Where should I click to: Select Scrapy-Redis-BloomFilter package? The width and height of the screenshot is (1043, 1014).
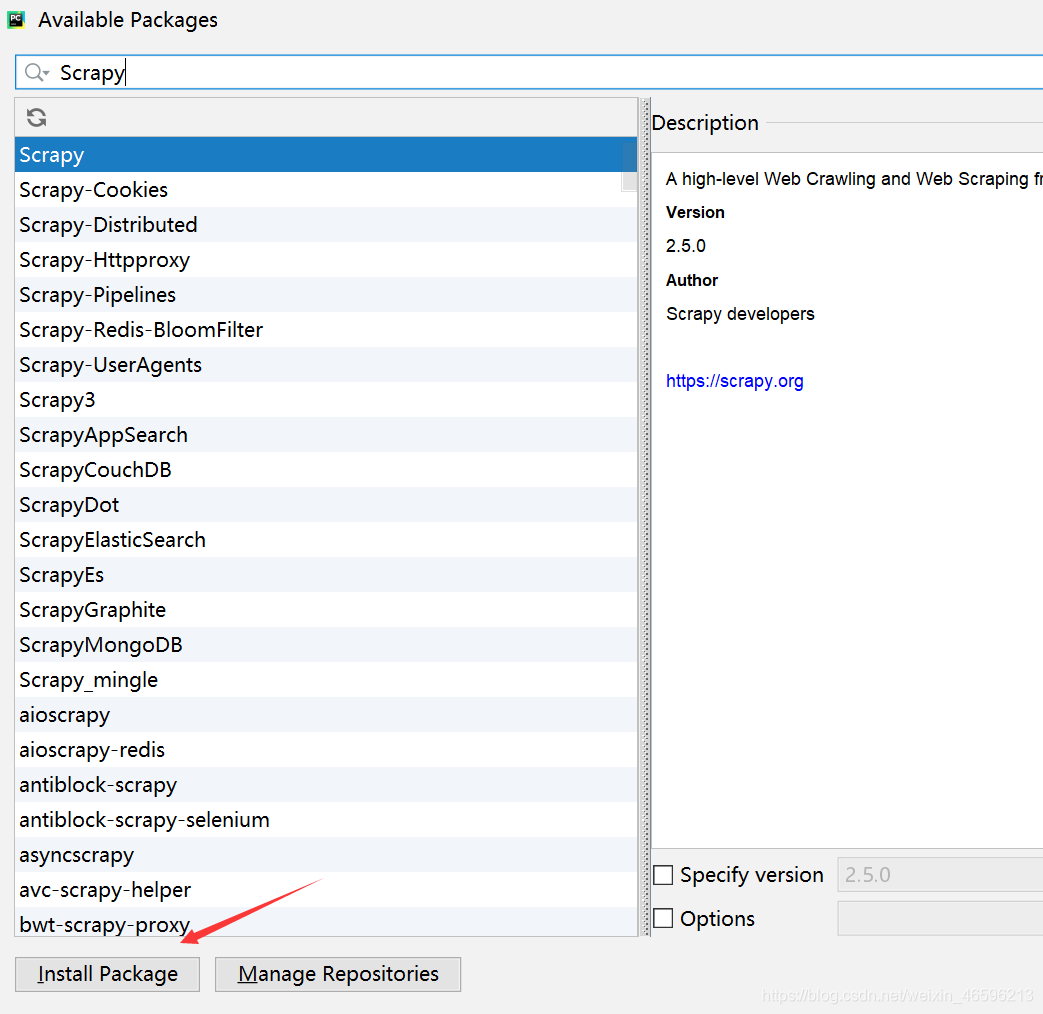tap(326, 330)
